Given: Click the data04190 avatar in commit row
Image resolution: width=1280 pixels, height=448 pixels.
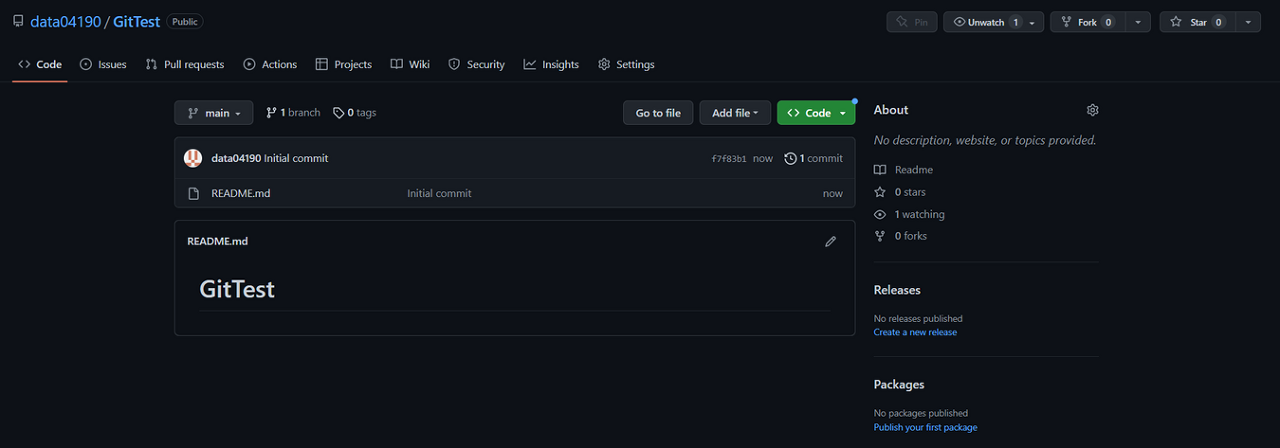Looking at the screenshot, I should 193,158.
